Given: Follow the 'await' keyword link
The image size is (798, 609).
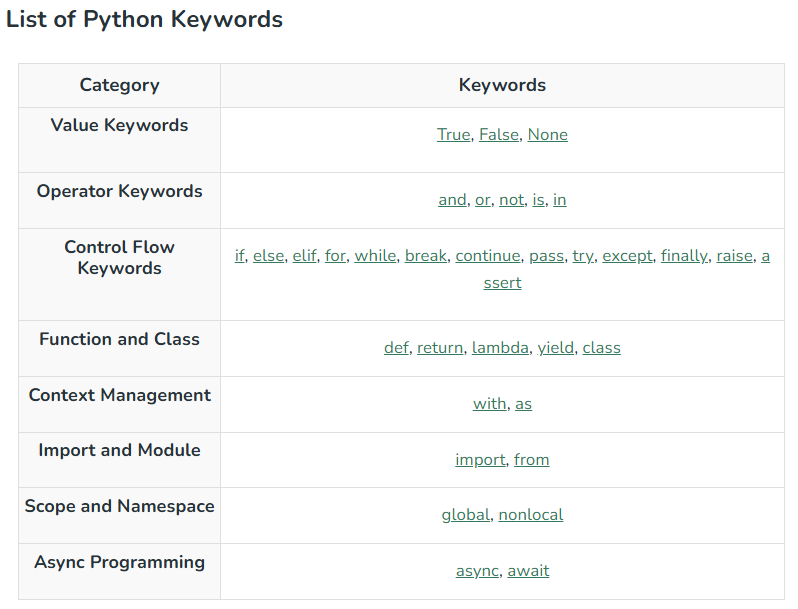Looking at the screenshot, I should (x=528, y=571).
